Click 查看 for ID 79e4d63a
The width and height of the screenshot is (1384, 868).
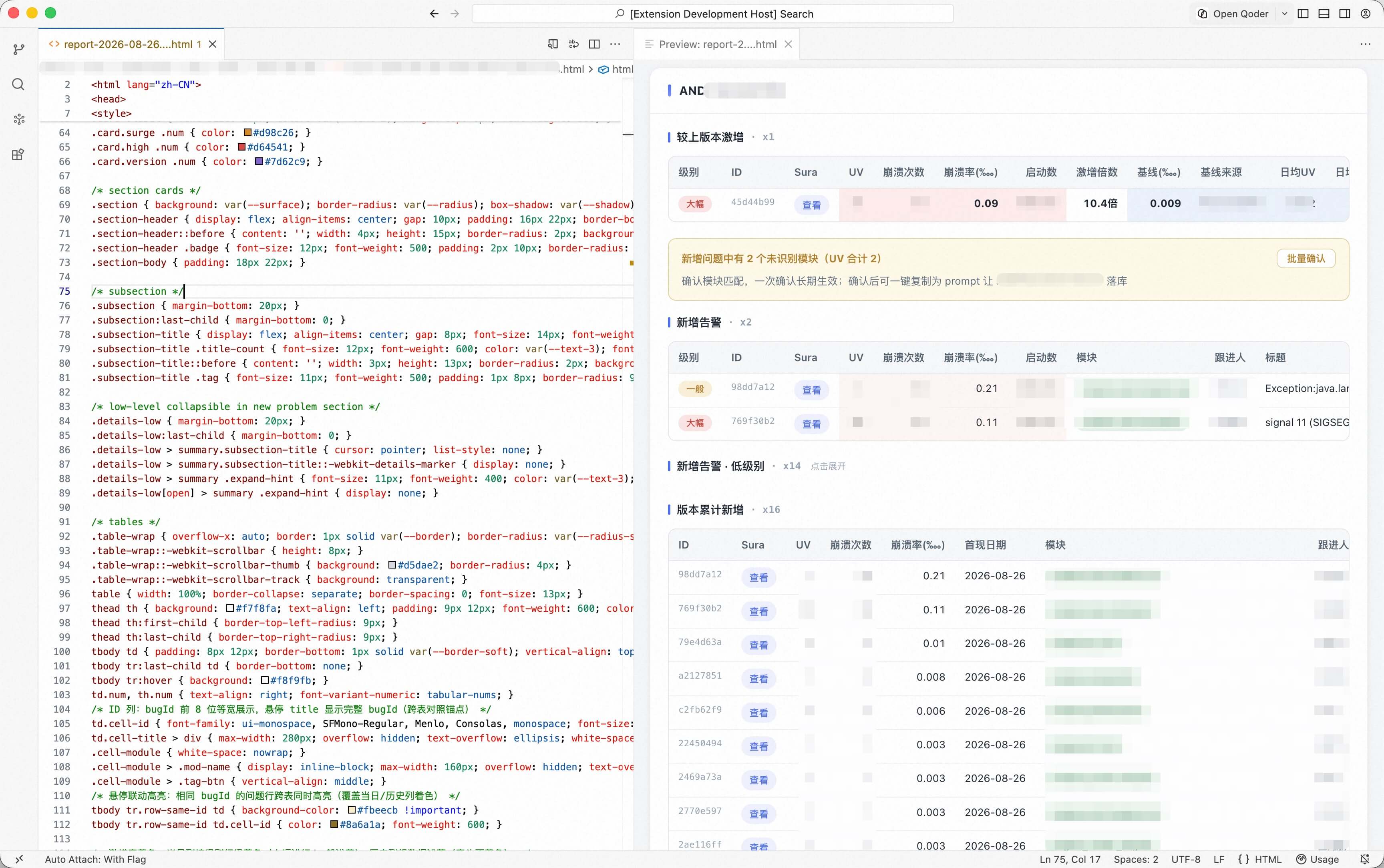click(x=758, y=645)
